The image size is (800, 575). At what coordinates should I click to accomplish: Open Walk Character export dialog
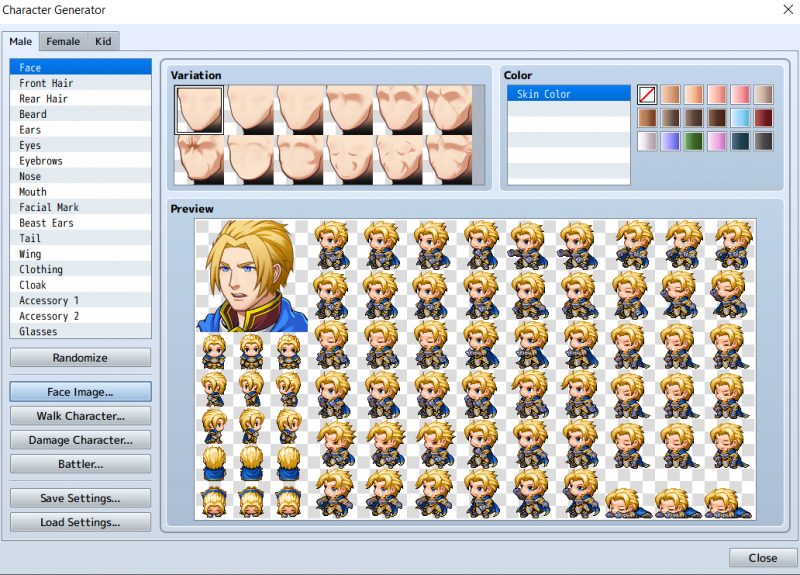click(80, 416)
